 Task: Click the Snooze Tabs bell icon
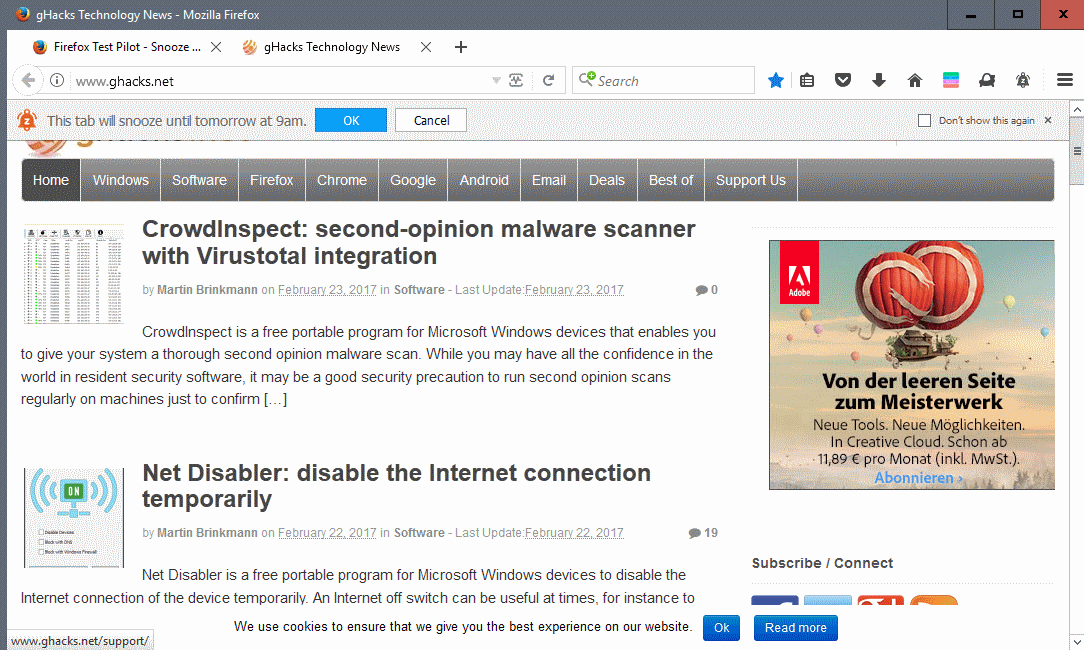(1023, 81)
